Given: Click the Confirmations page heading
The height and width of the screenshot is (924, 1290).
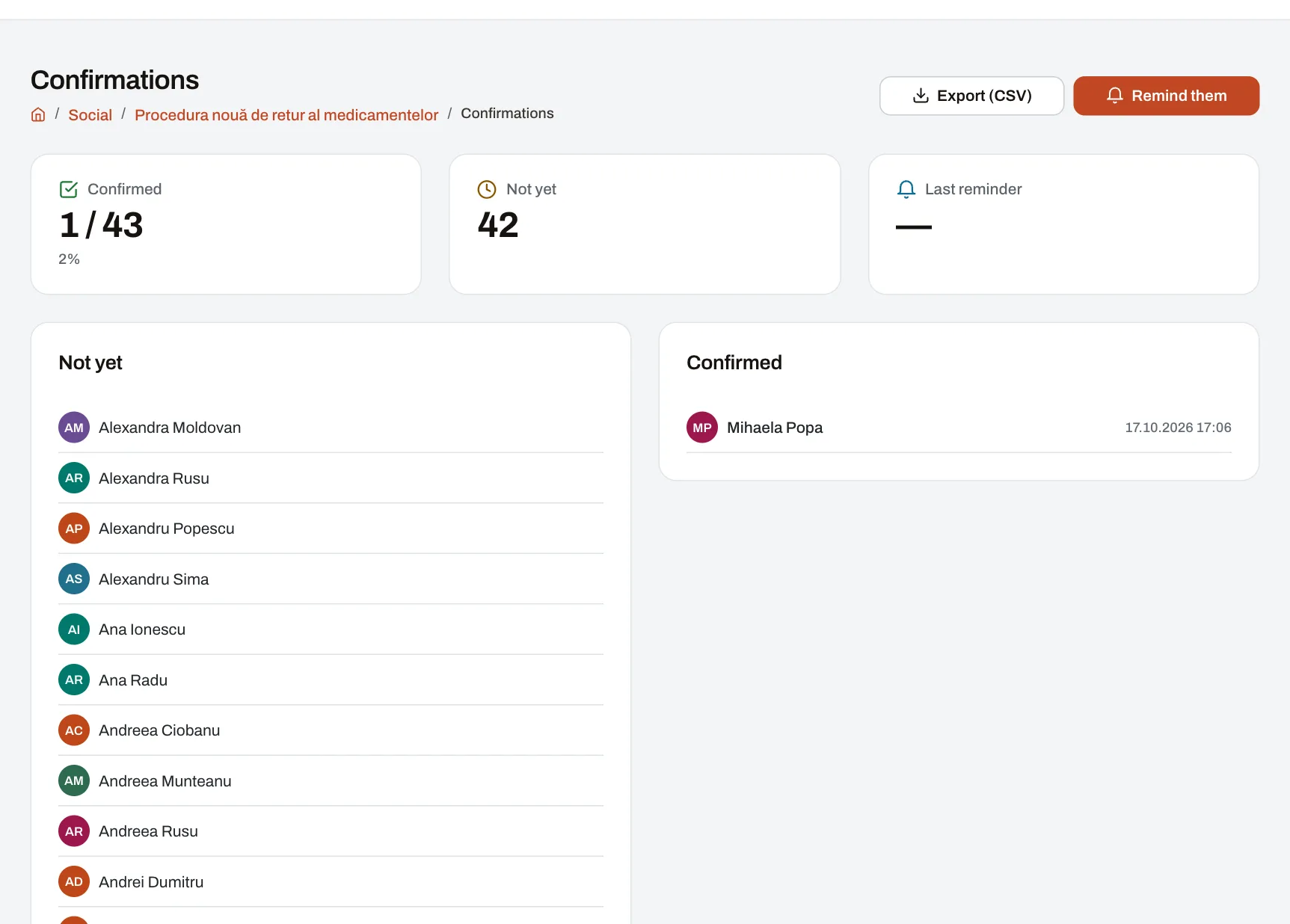Looking at the screenshot, I should click(115, 80).
